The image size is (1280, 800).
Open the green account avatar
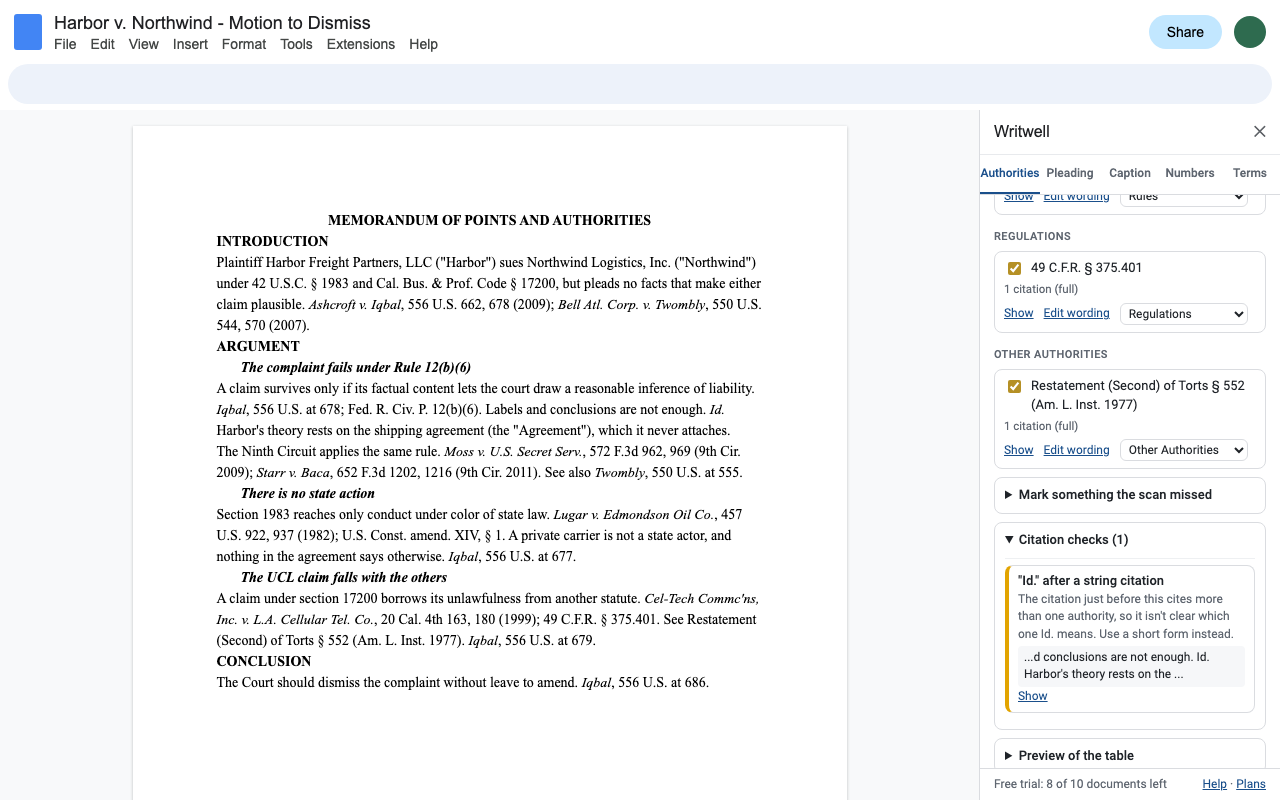click(x=1250, y=32)
